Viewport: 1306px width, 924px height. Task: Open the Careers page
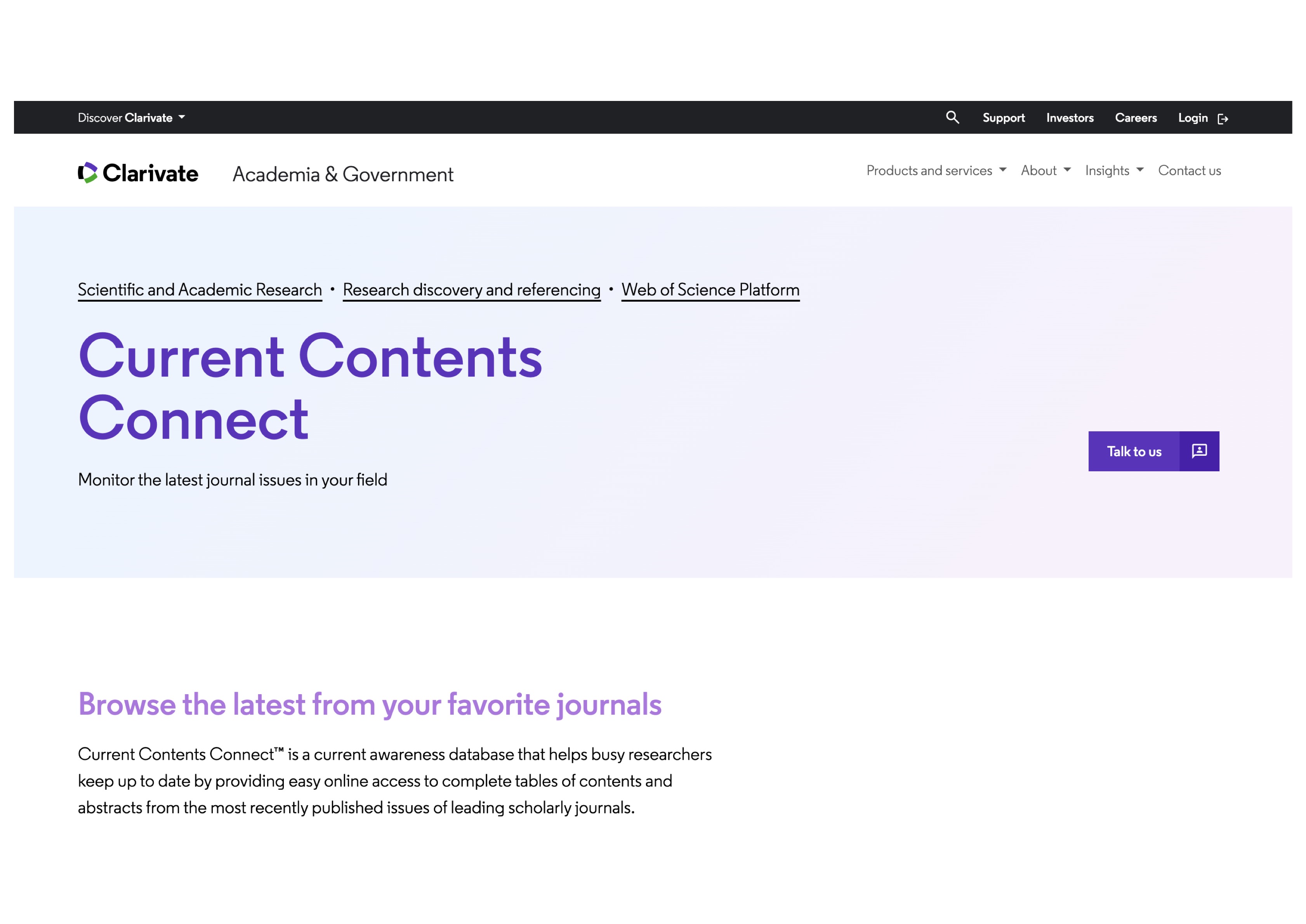click(1136, 117)
